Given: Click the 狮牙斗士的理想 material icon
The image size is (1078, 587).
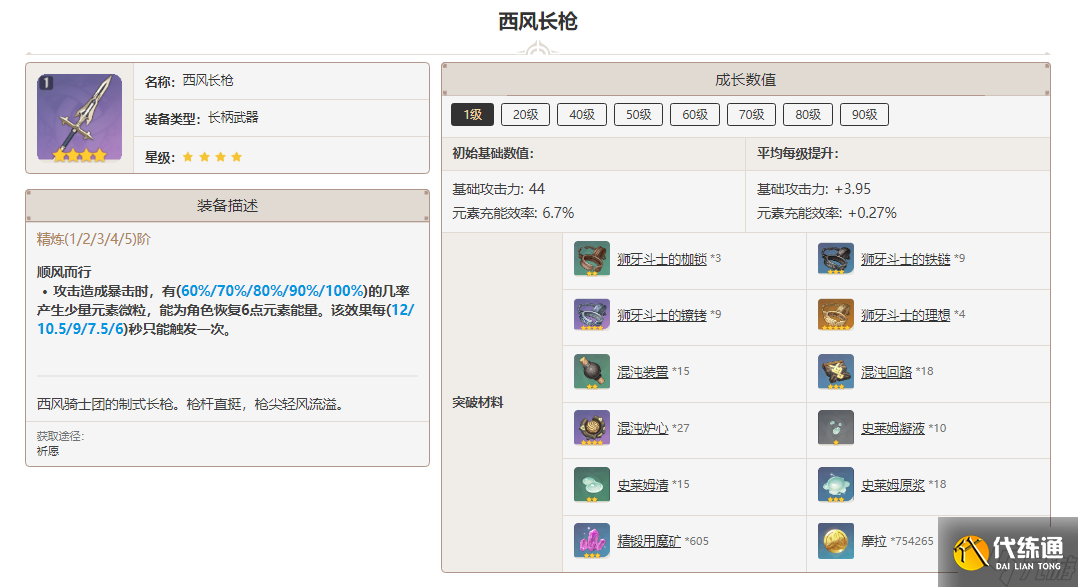Looking at the screenshot, I should pos(836,315).
